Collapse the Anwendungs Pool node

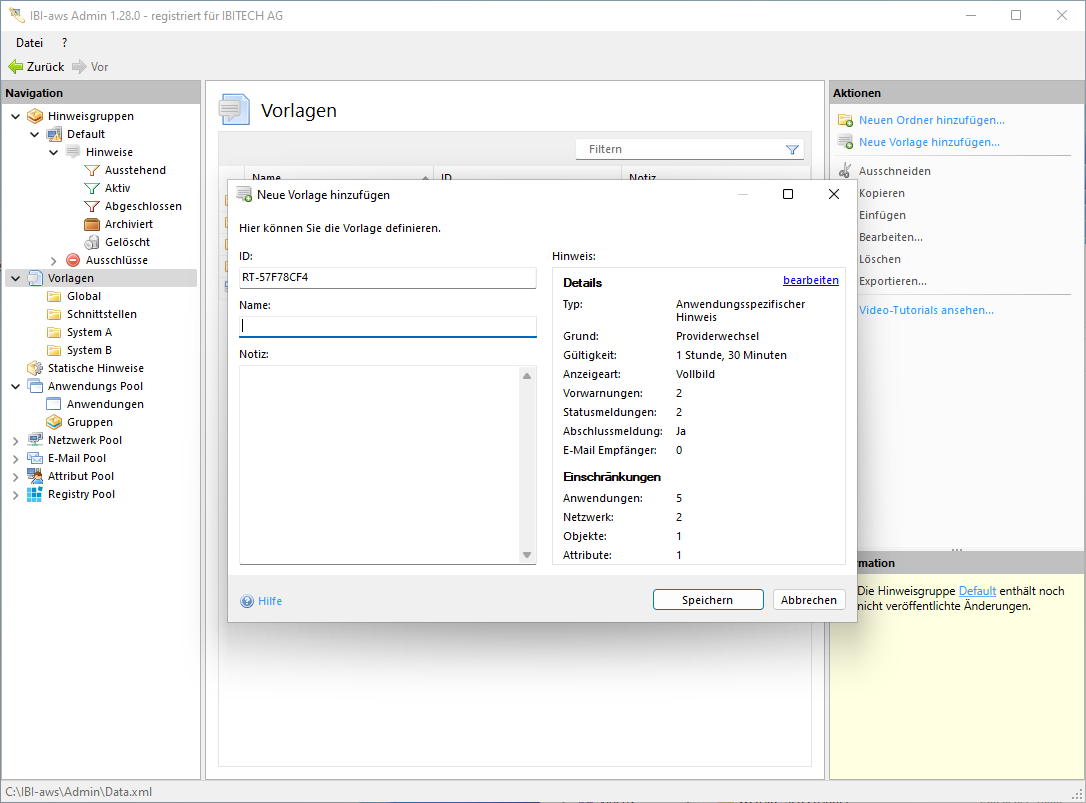pos(15,386)
